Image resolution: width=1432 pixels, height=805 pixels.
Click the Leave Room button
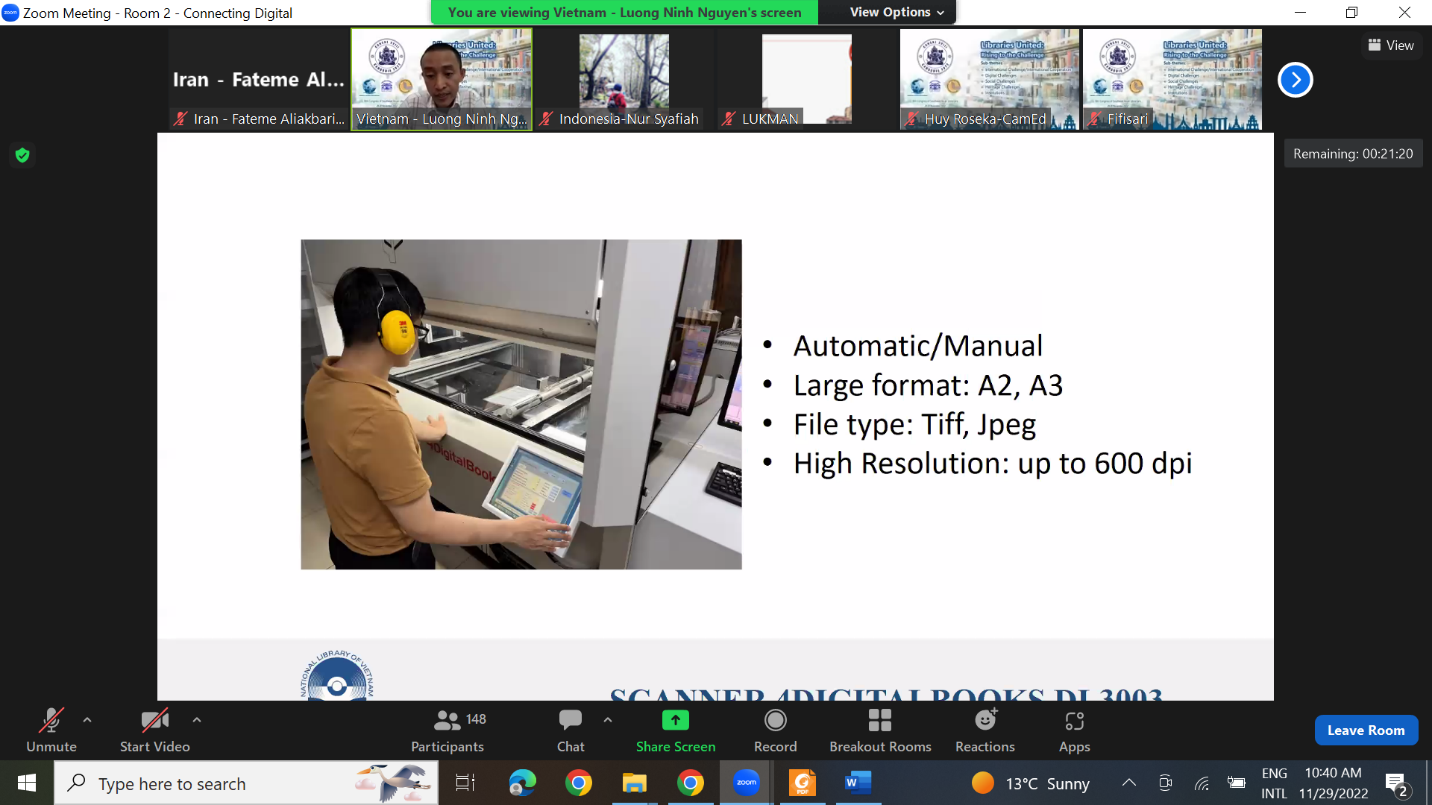1366,730
